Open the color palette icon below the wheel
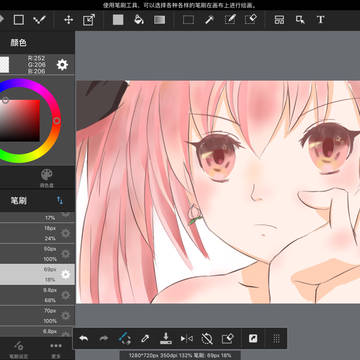 (47, 177)
